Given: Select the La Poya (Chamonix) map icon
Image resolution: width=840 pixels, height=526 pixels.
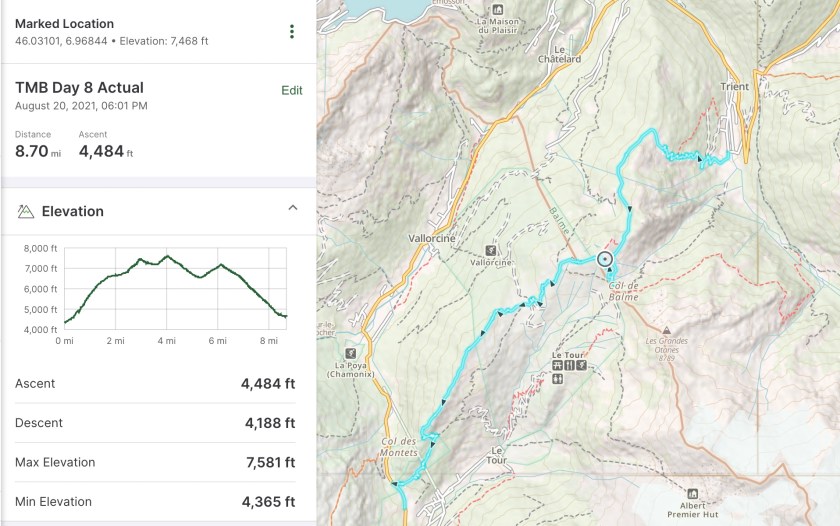Looking at the screenshot, I should click(x=350, y=353).
